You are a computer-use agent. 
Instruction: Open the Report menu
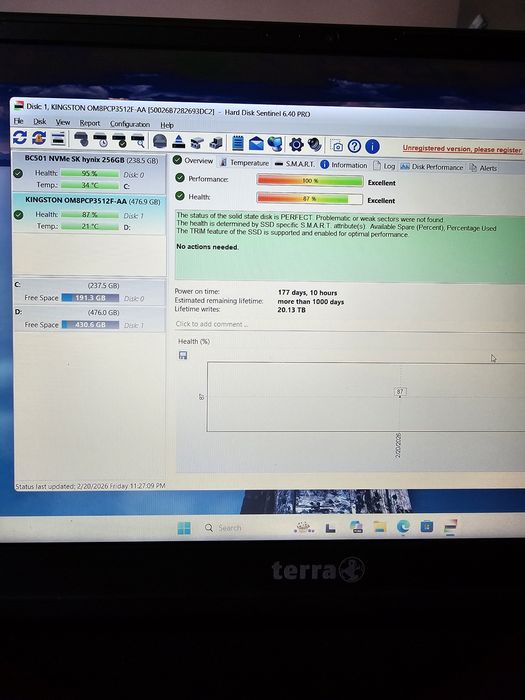tap(90, 123)
